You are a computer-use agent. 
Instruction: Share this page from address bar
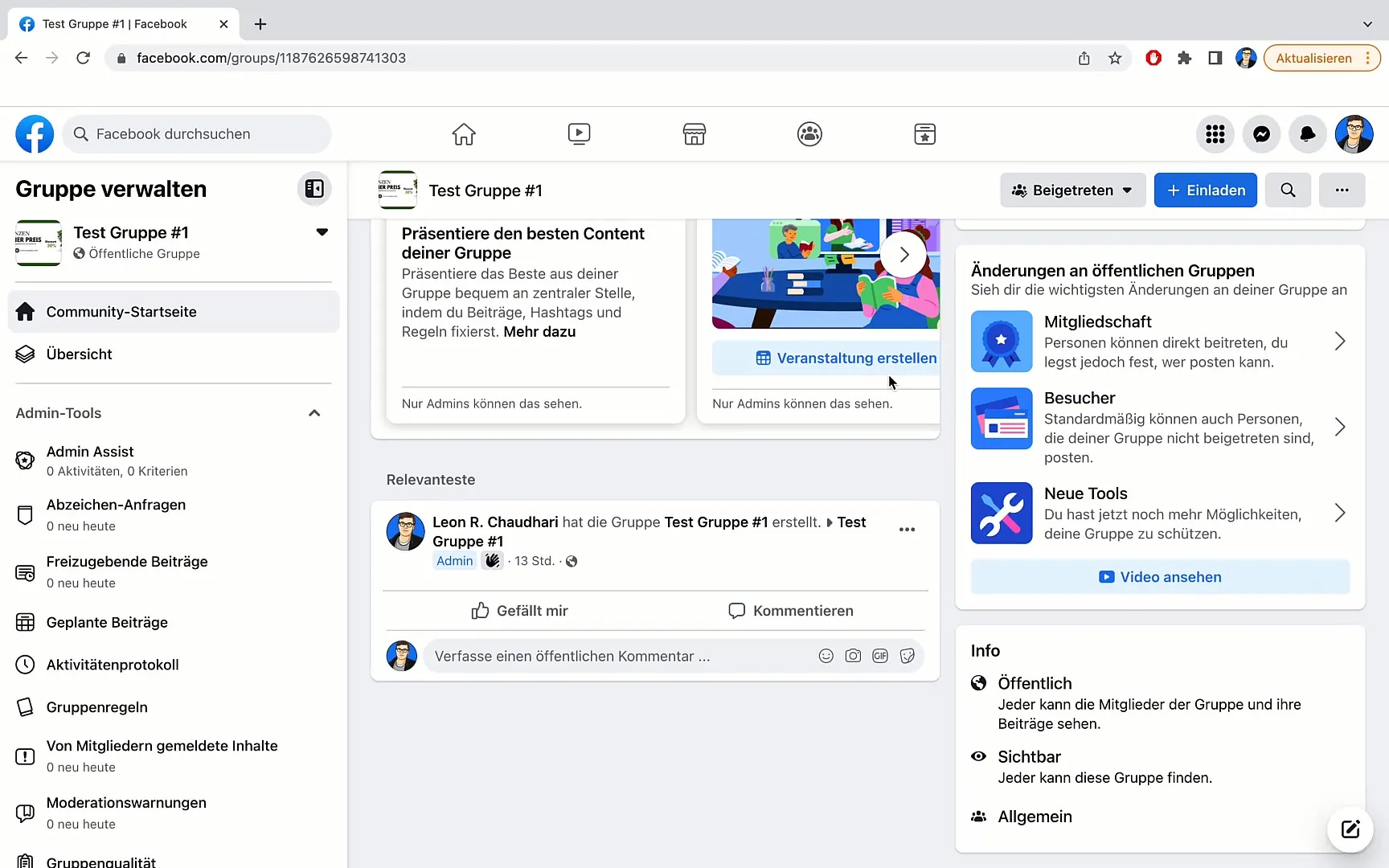click(1084, 58)
